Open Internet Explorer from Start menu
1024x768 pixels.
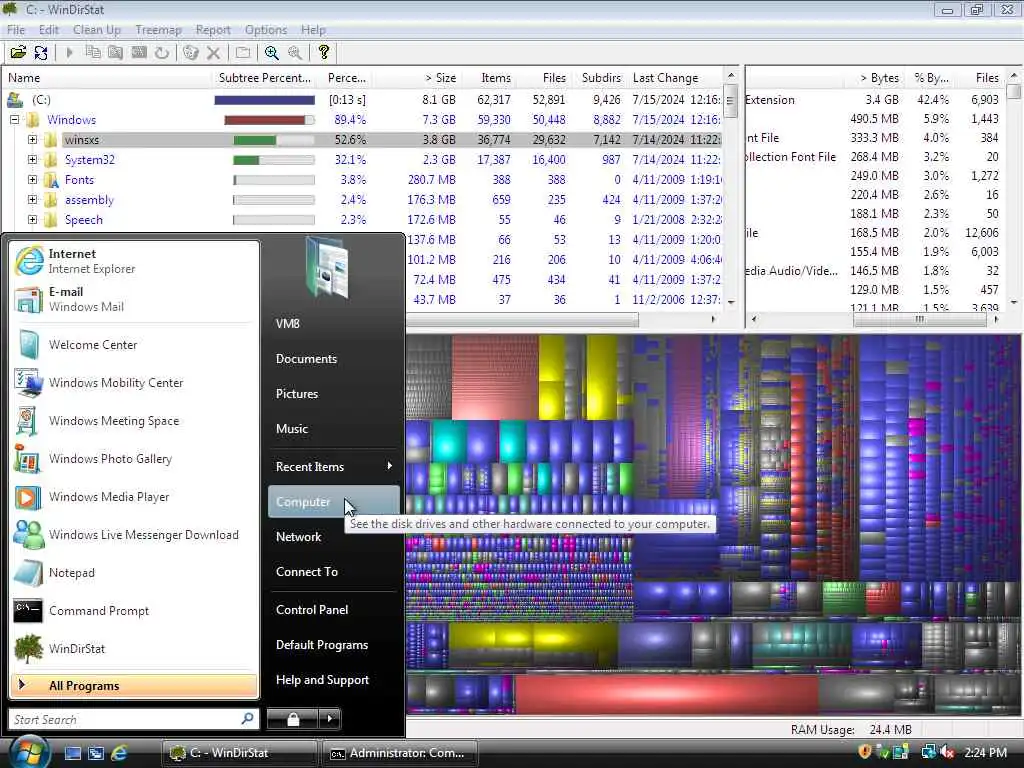[134, 261]
